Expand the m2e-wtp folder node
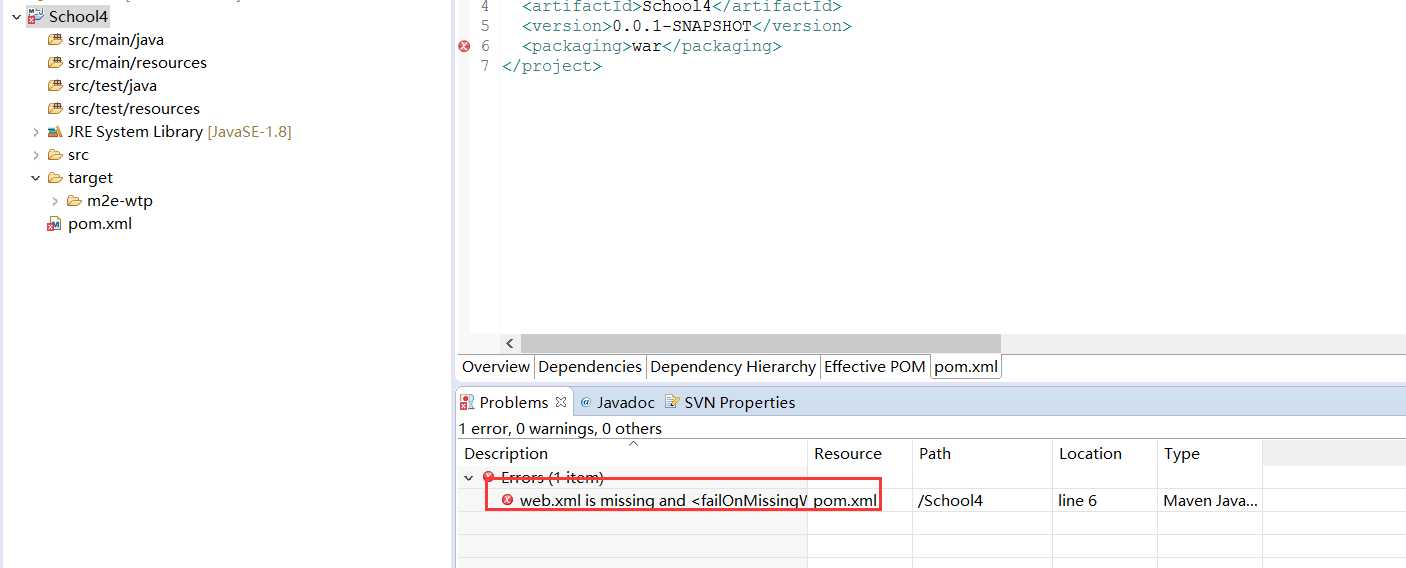 tap(55, 201)
